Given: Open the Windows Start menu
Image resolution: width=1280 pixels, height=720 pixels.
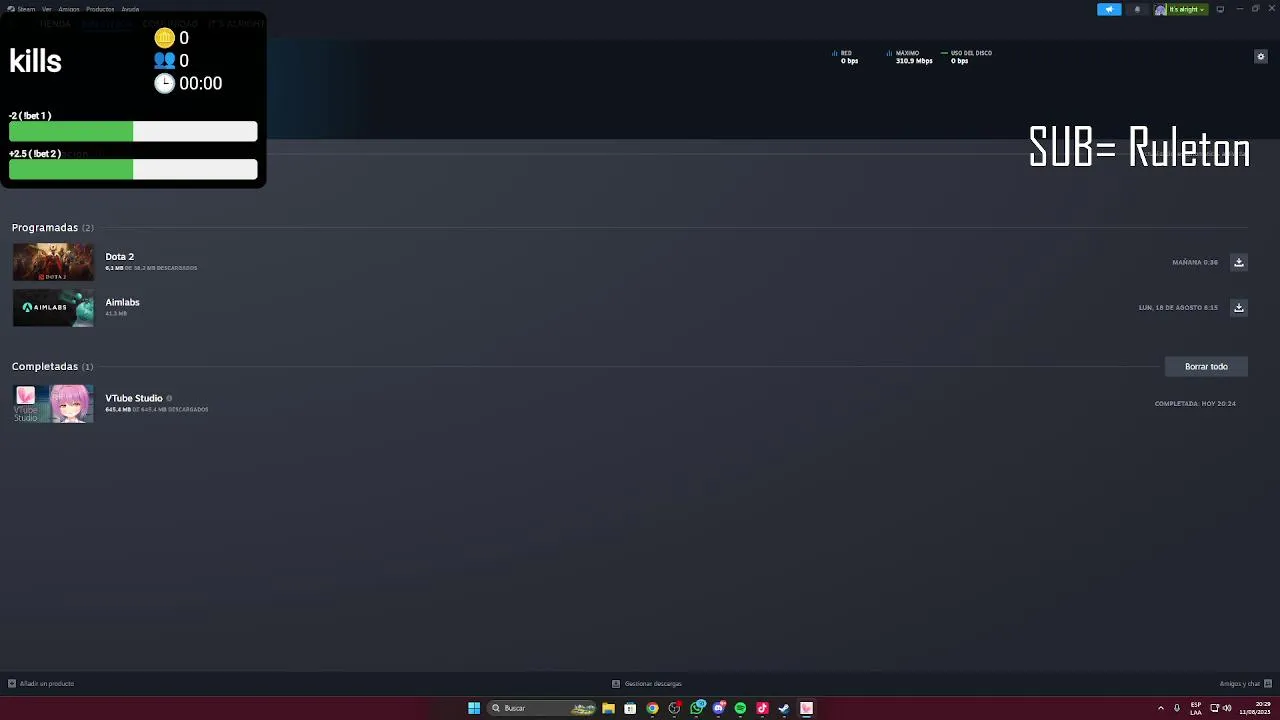Looking at the screenshot, I should coord(474,708).
